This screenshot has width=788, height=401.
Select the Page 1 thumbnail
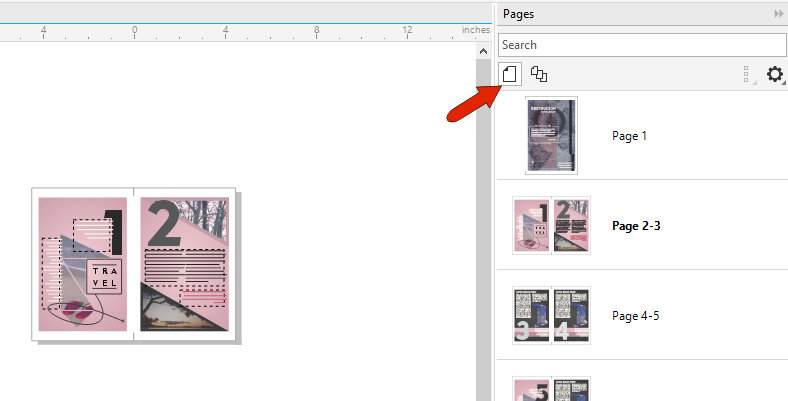click(x=551, y=136)
